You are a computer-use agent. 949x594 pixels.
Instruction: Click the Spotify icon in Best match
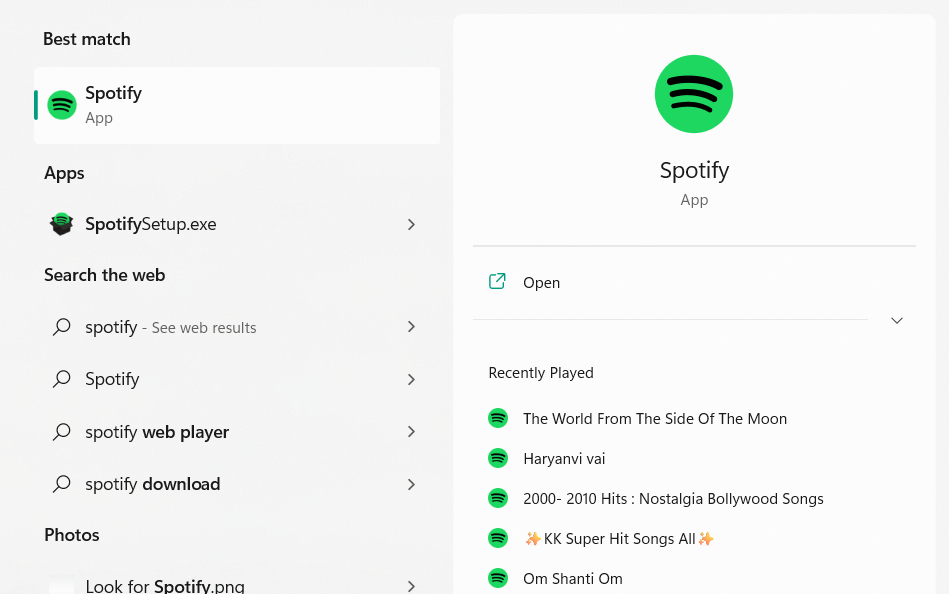tap(62, 105)
